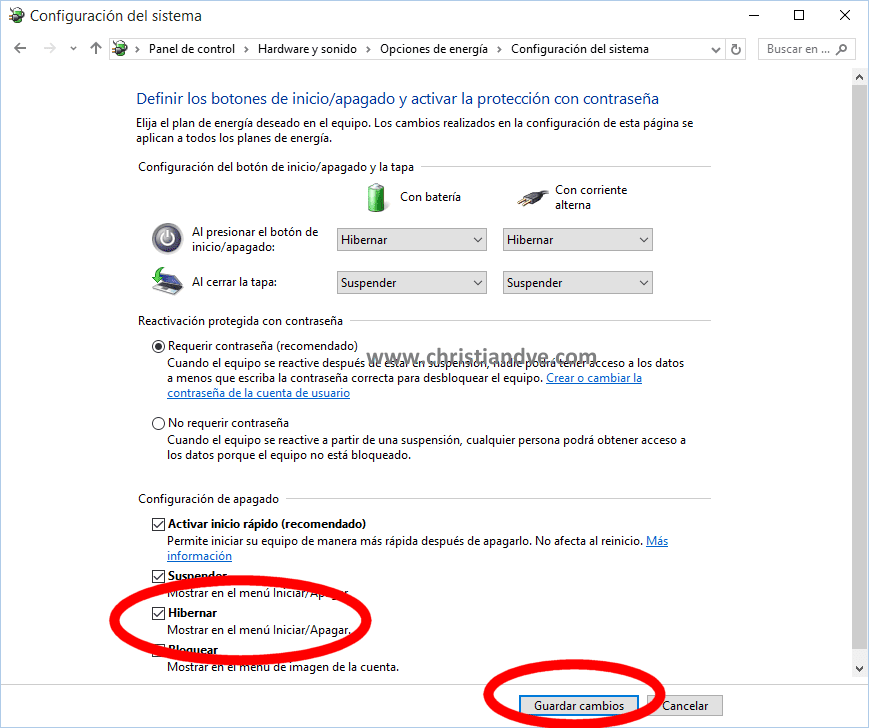Select No requerir contraseña option
Image resolution: width=869 pixels, height=728 pixels.
point(159,423)
